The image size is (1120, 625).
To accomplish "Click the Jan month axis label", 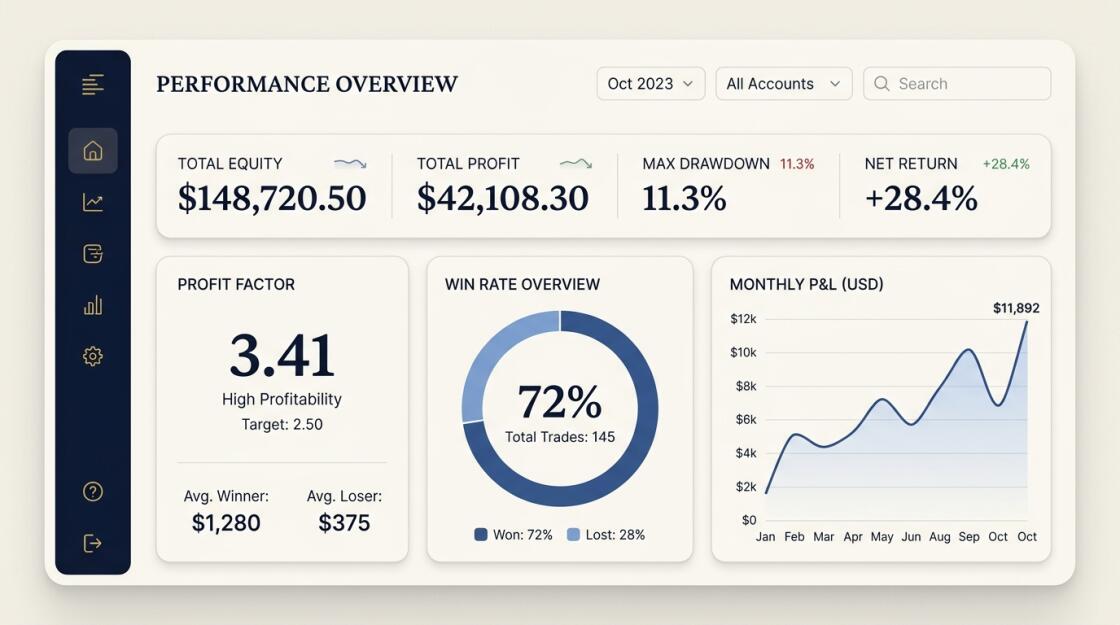I will coord(765,536).
